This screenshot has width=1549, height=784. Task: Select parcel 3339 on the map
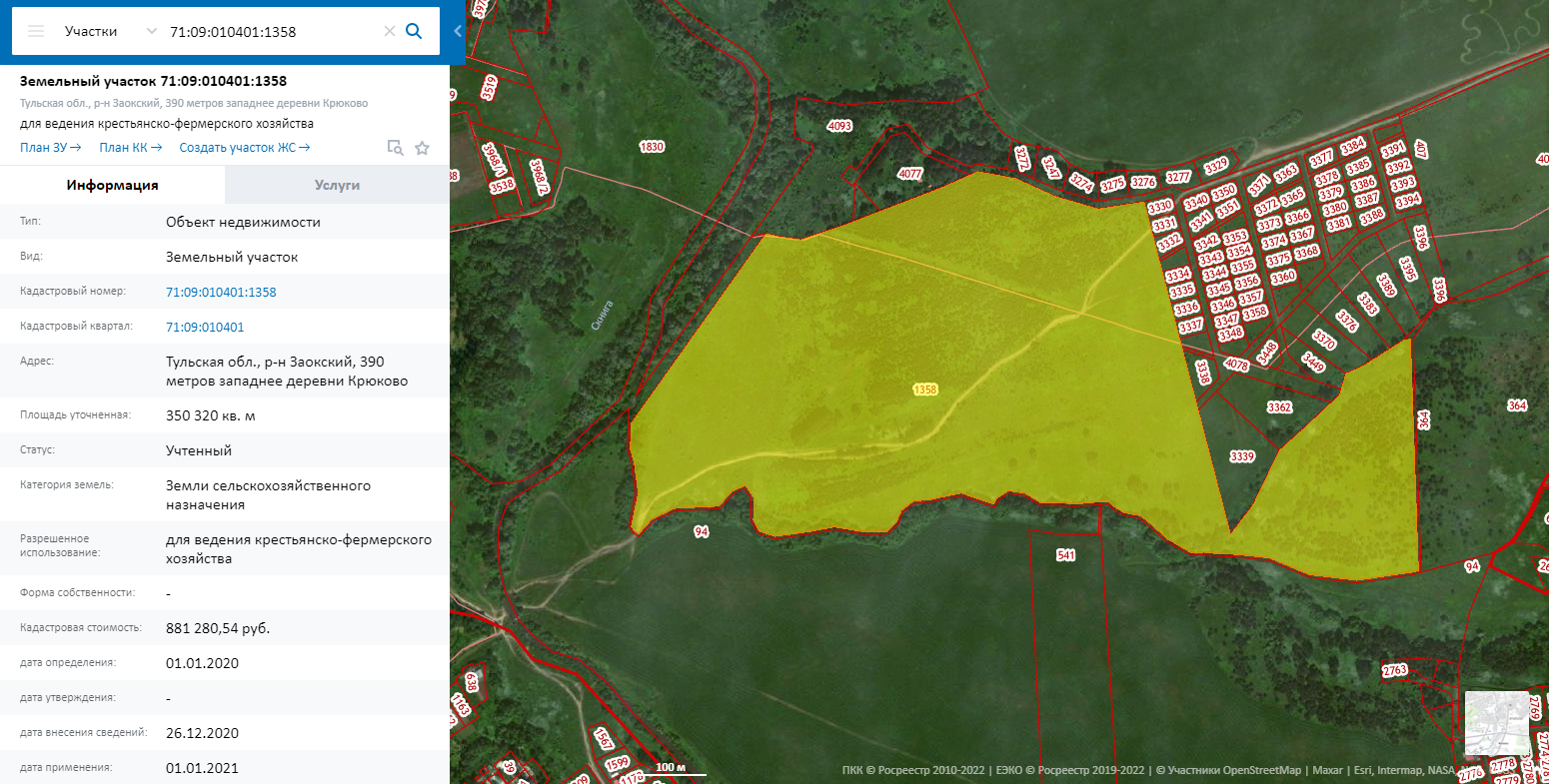1241,456
